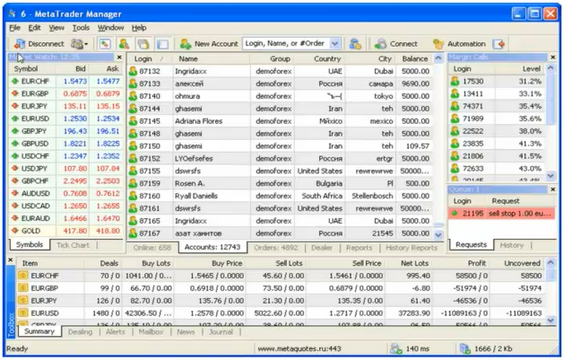The width and height of the screenshot is (565, 361).
Task: Click the GOLD symbol icon in Market Watch
Action: pyautogui.click(x=15, y=231)
